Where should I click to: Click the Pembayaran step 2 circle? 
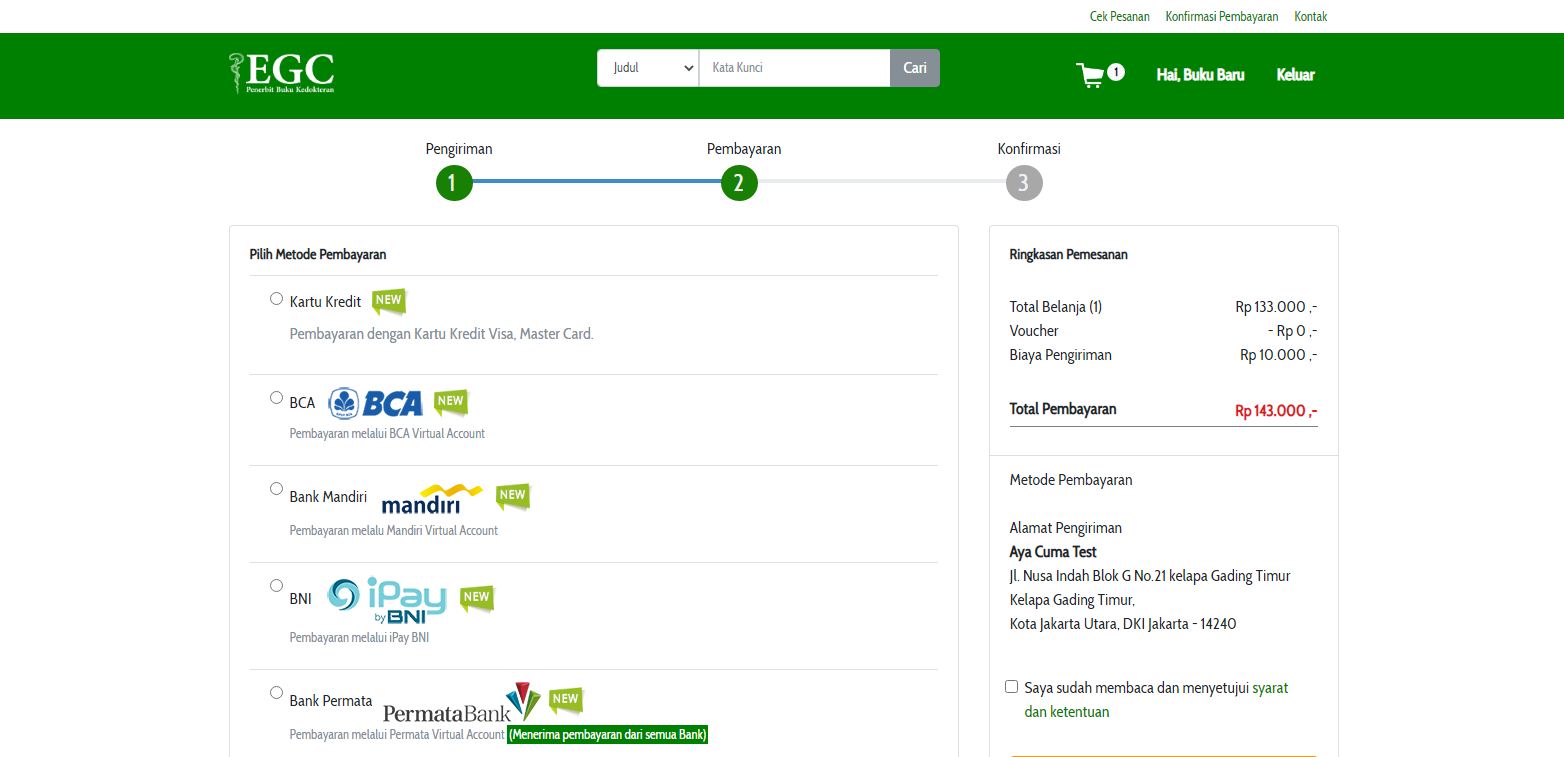click(739, 183)
